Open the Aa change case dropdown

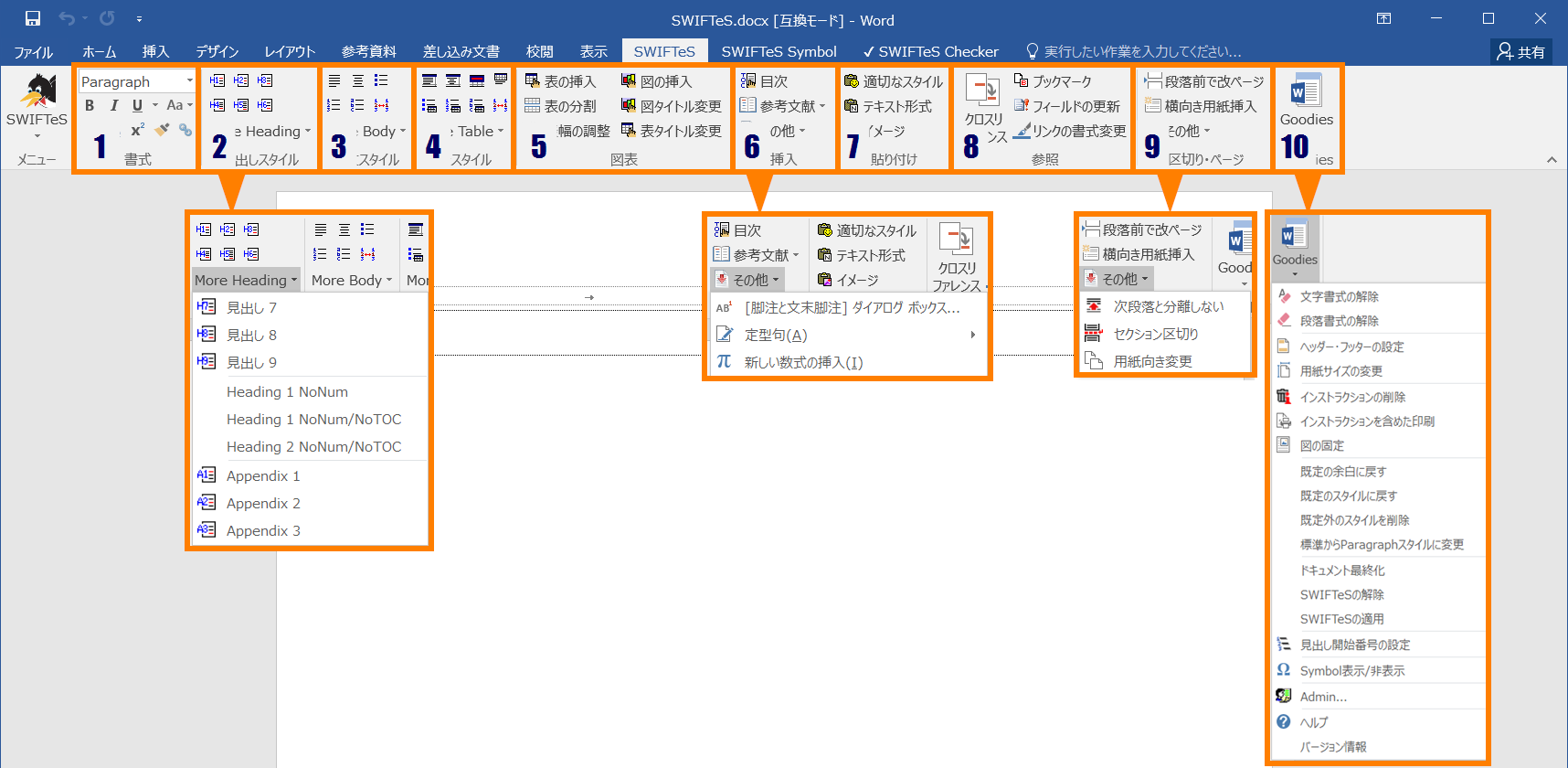(x=179, y=105)
